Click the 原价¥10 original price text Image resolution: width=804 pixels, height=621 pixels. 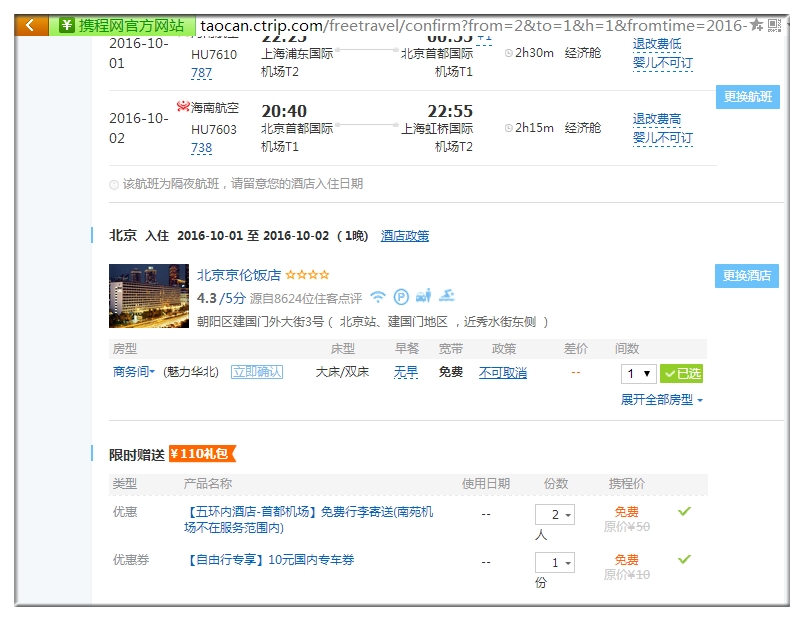(x=627, y=575)
